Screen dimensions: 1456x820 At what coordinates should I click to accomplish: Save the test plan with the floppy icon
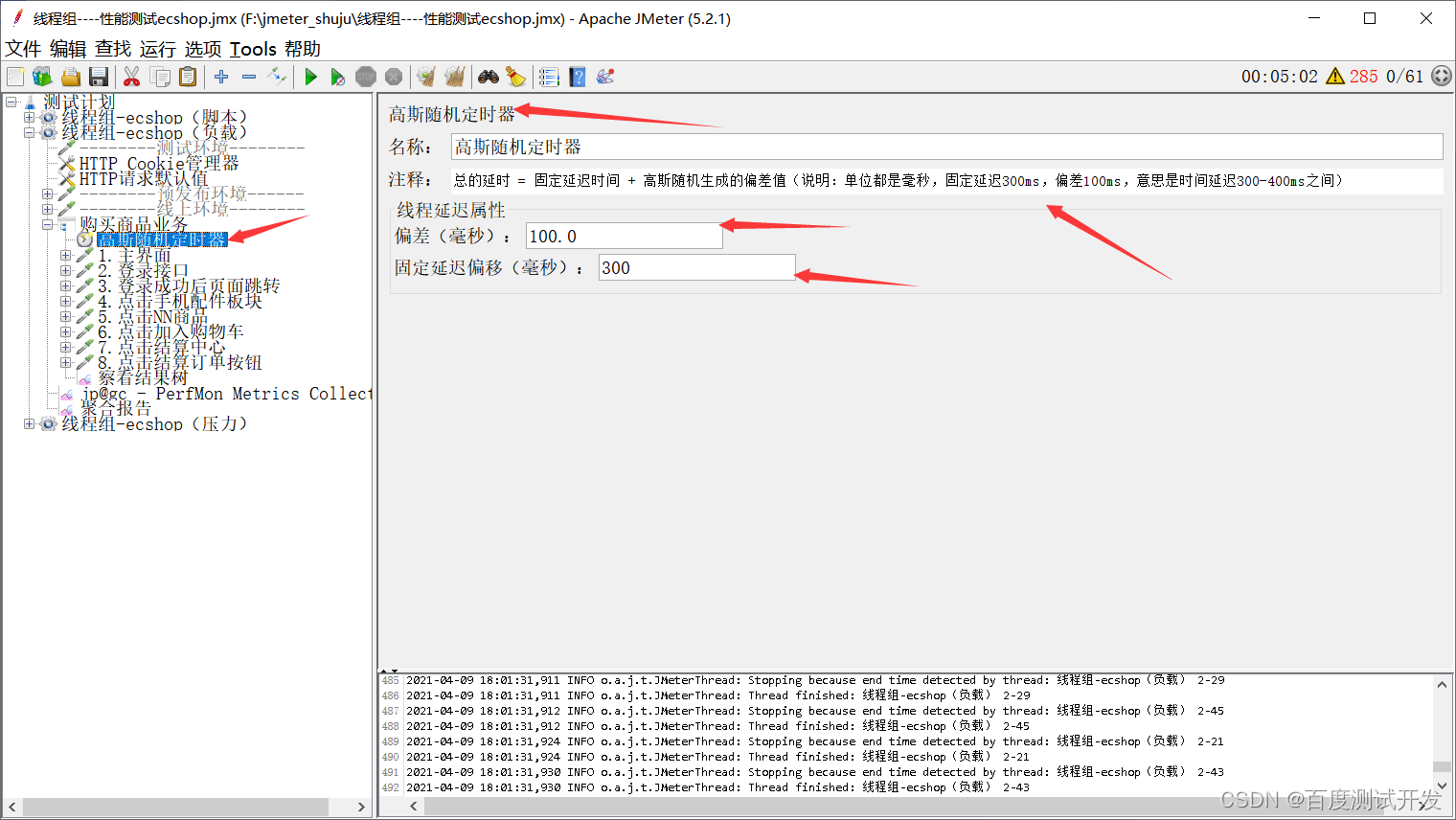[x=98, y=77]
